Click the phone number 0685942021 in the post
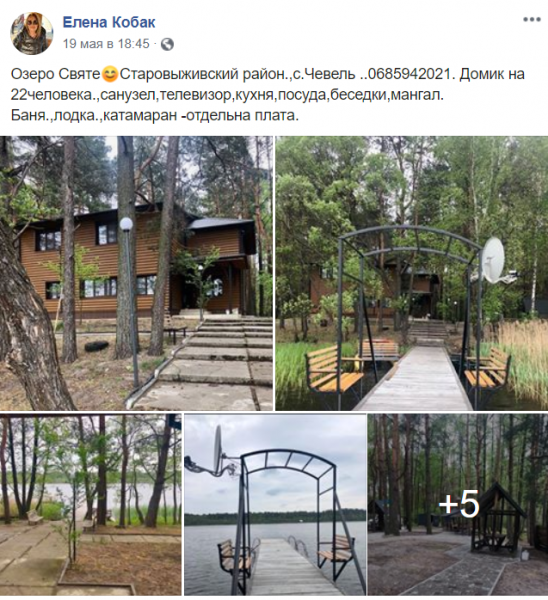Image resolution: width=548 pixels, height=600 pixels. (410, 74)
